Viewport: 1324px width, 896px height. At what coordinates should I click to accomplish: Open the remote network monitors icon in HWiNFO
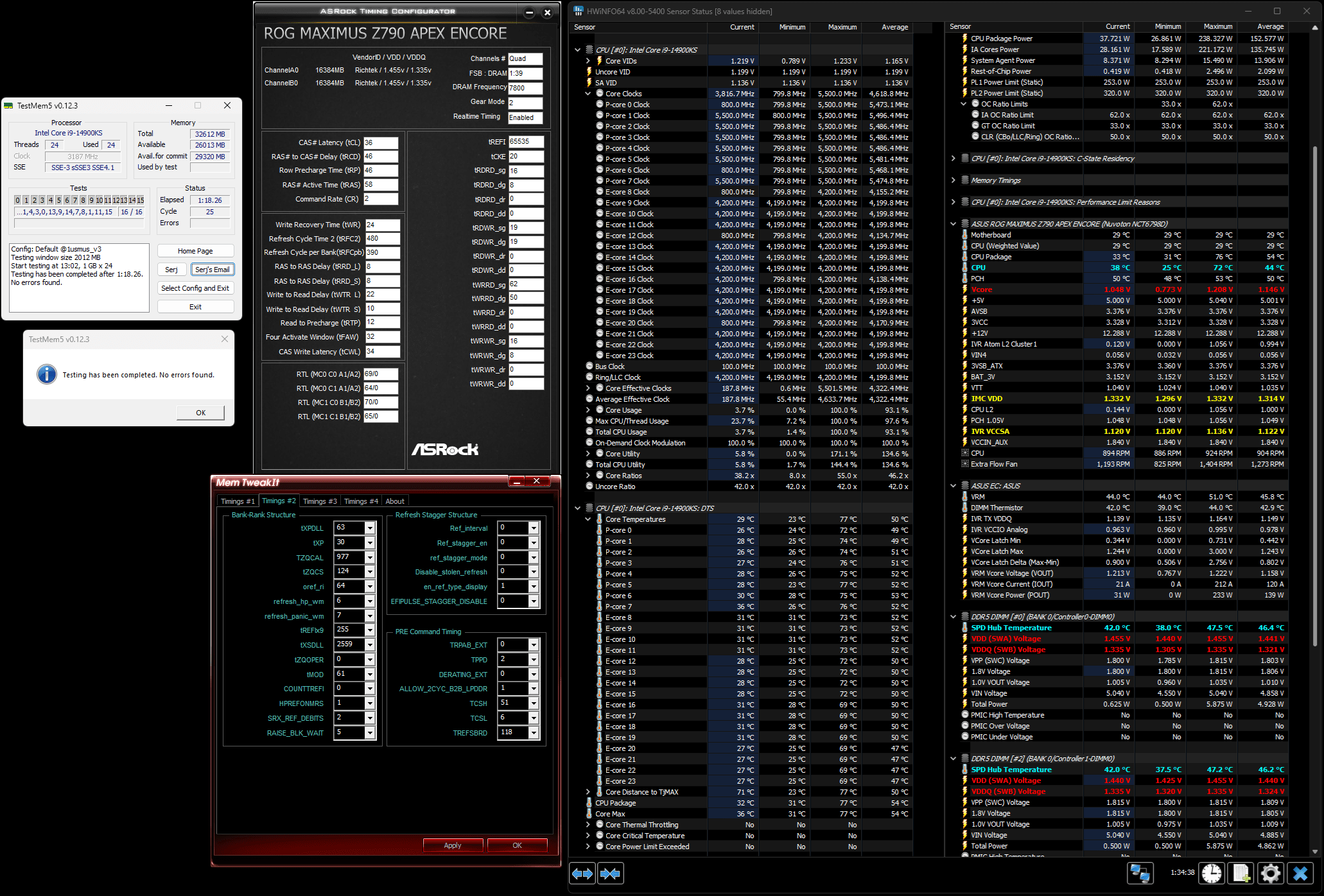1140,874
